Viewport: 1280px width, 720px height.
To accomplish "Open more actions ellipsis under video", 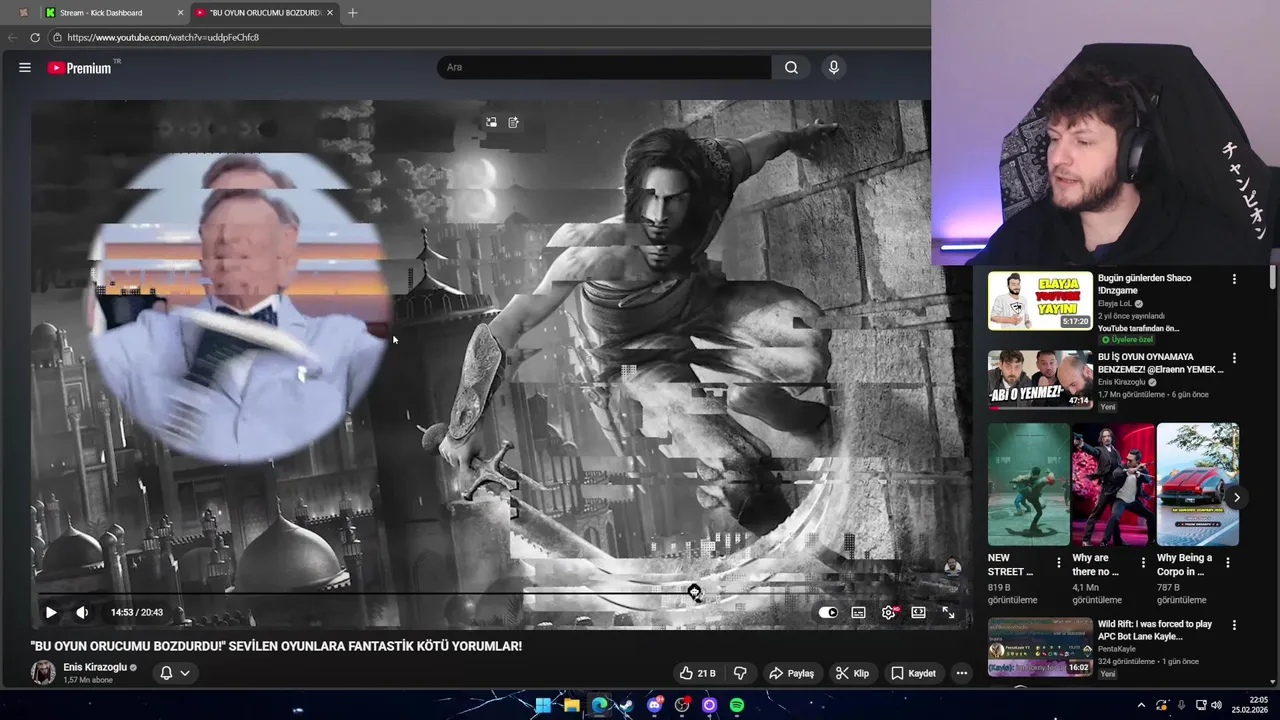I will point(962,673).
